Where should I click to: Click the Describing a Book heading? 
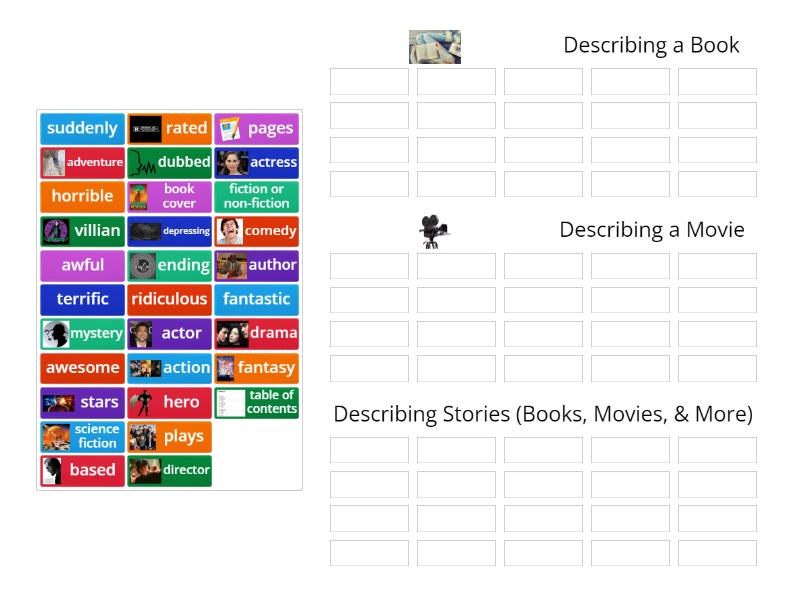[651, 45]
